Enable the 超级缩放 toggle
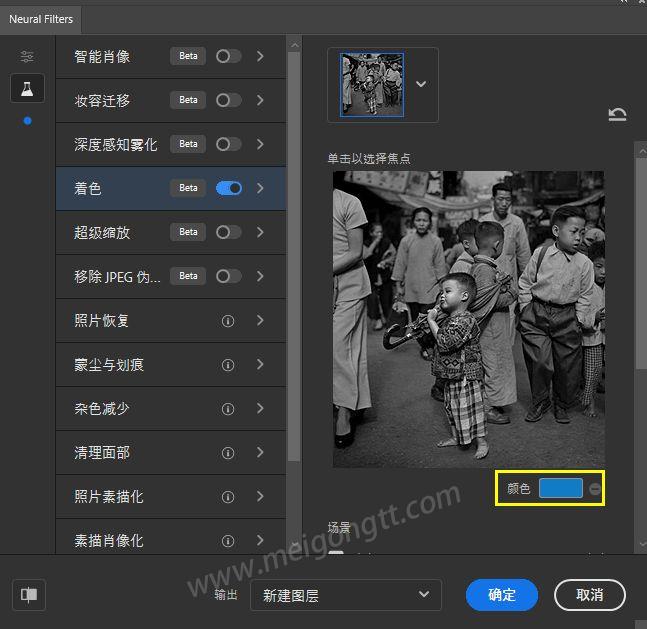The height and width of the screenshot is (629, 647). click(x=229, y=232)
